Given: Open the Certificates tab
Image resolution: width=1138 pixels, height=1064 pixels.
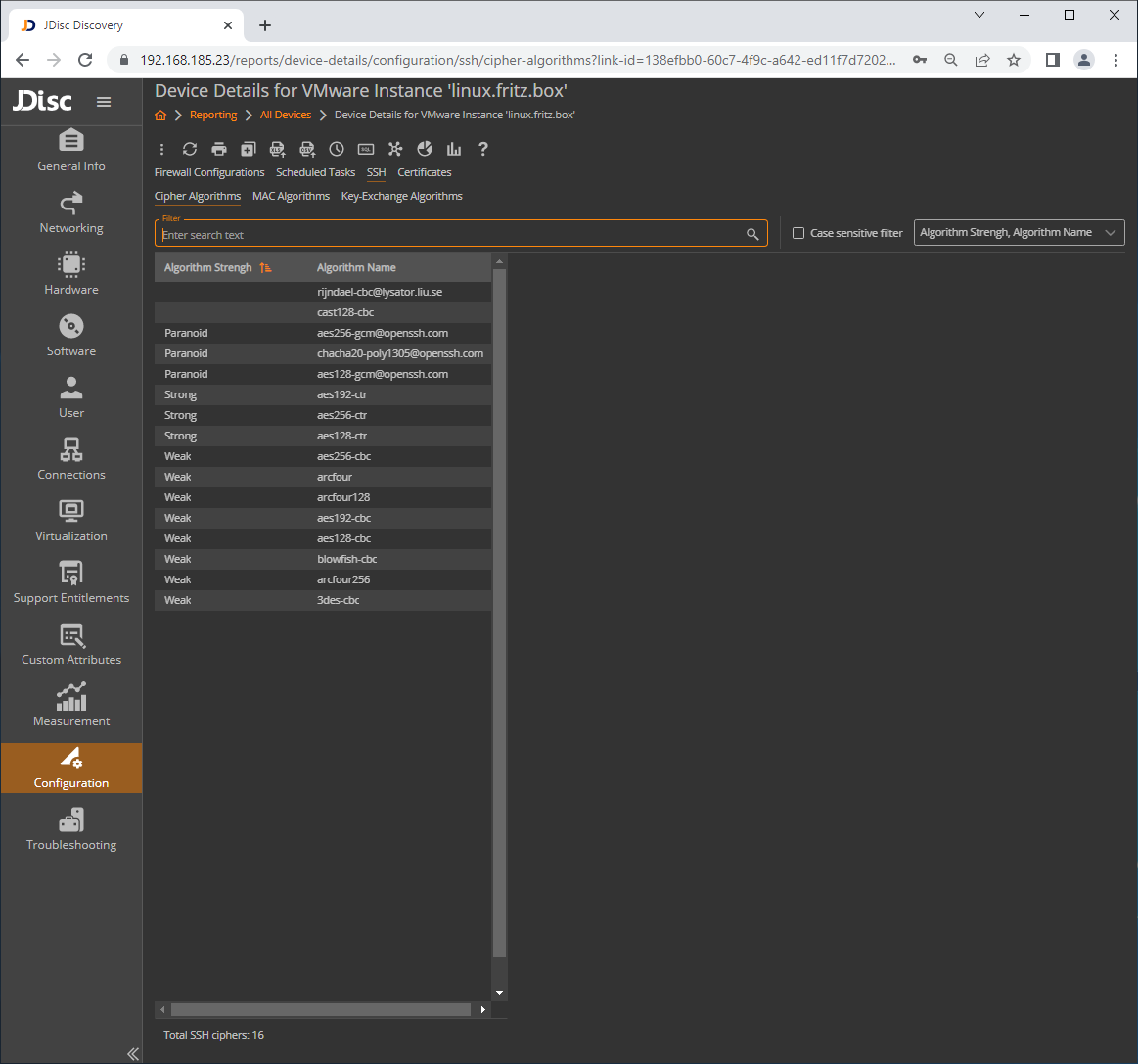Looking at the screenshot, I should (x=424, y=172).
